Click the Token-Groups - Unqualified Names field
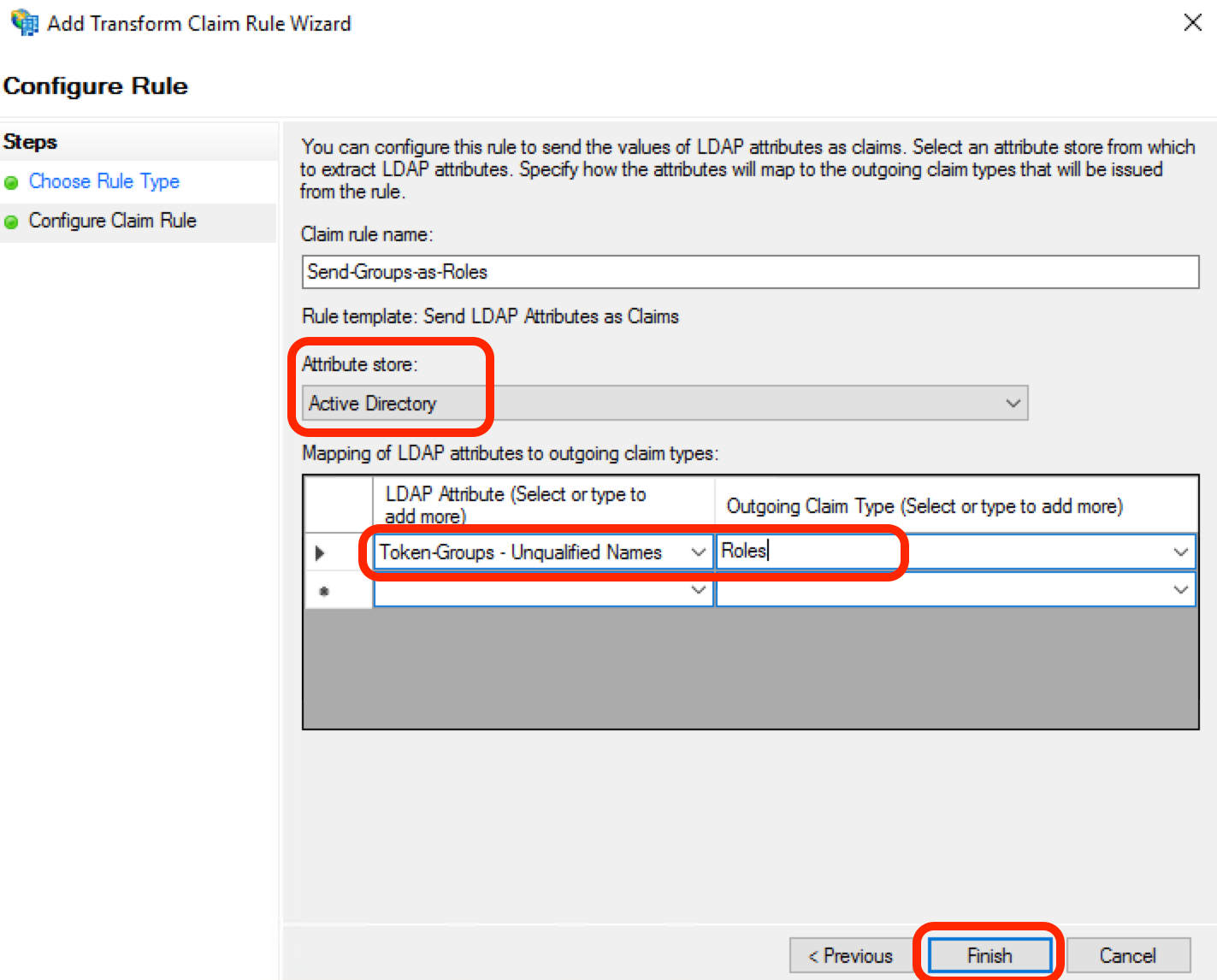This screenshot has height=980, width=1217. [x=530, y=552]
